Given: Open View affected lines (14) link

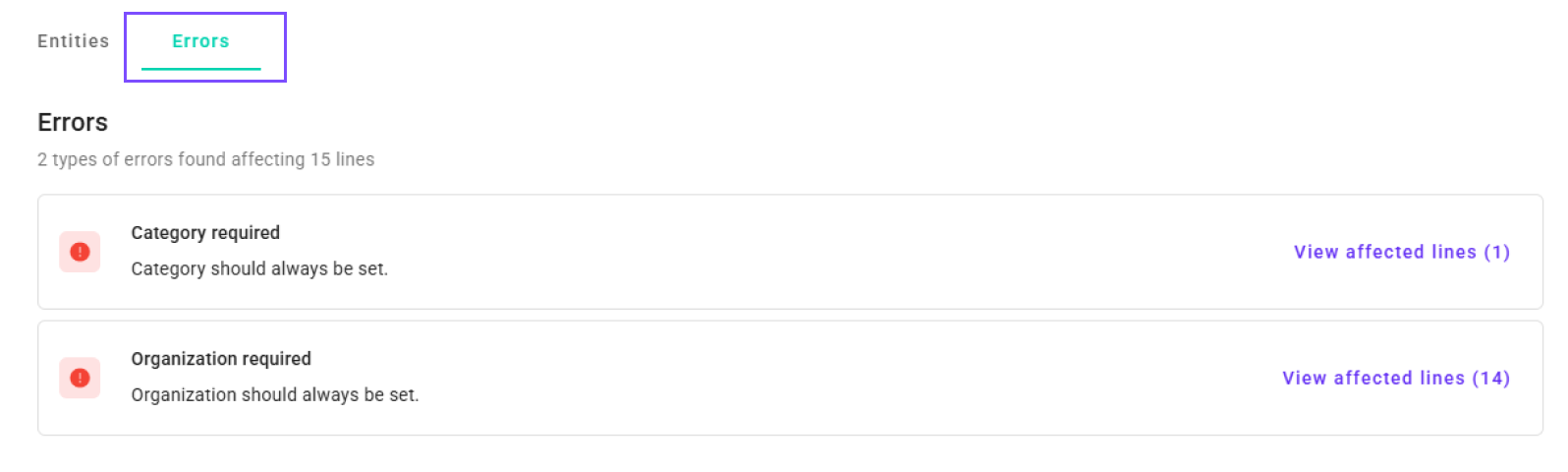Looking at the screenshot, I should tap(1396, 378).
